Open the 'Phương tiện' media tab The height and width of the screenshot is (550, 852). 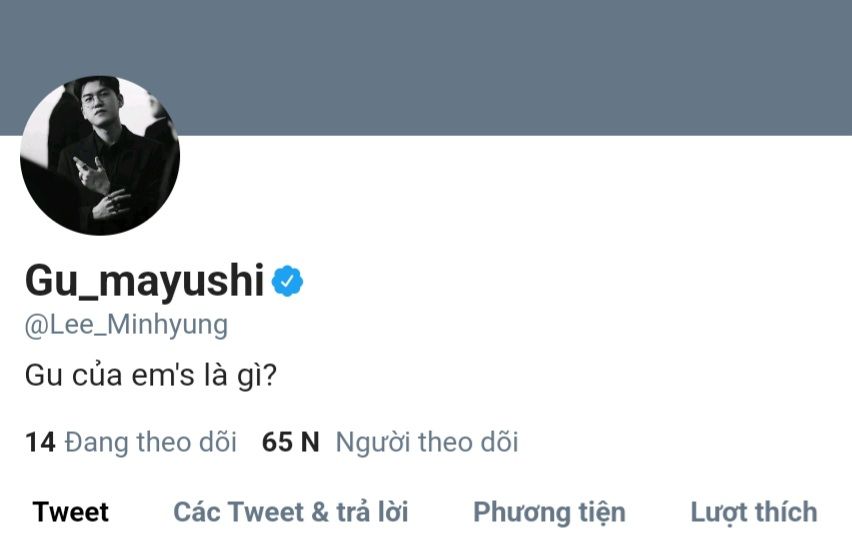pos(549,512)
